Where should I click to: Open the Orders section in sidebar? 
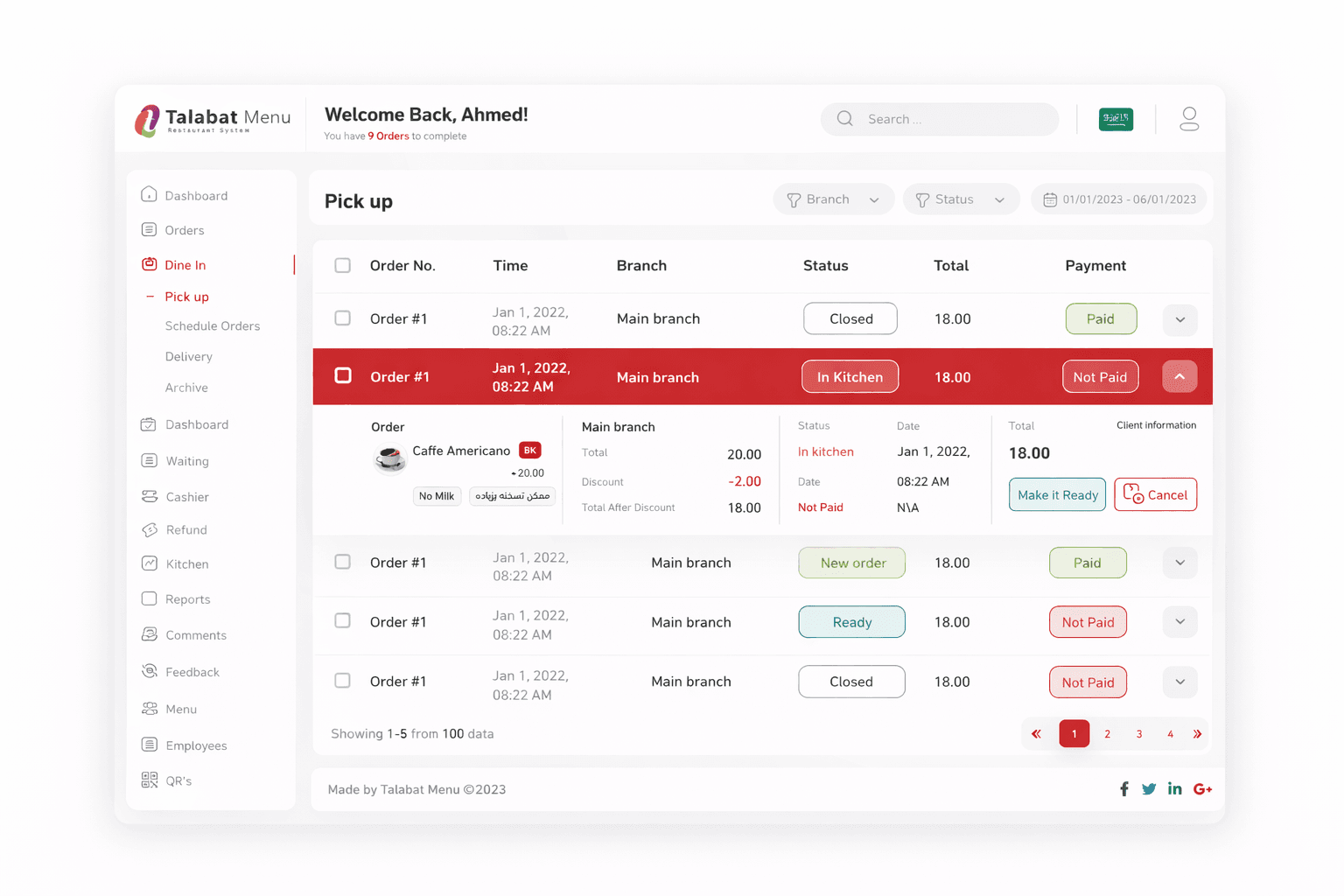coord(185,229)
